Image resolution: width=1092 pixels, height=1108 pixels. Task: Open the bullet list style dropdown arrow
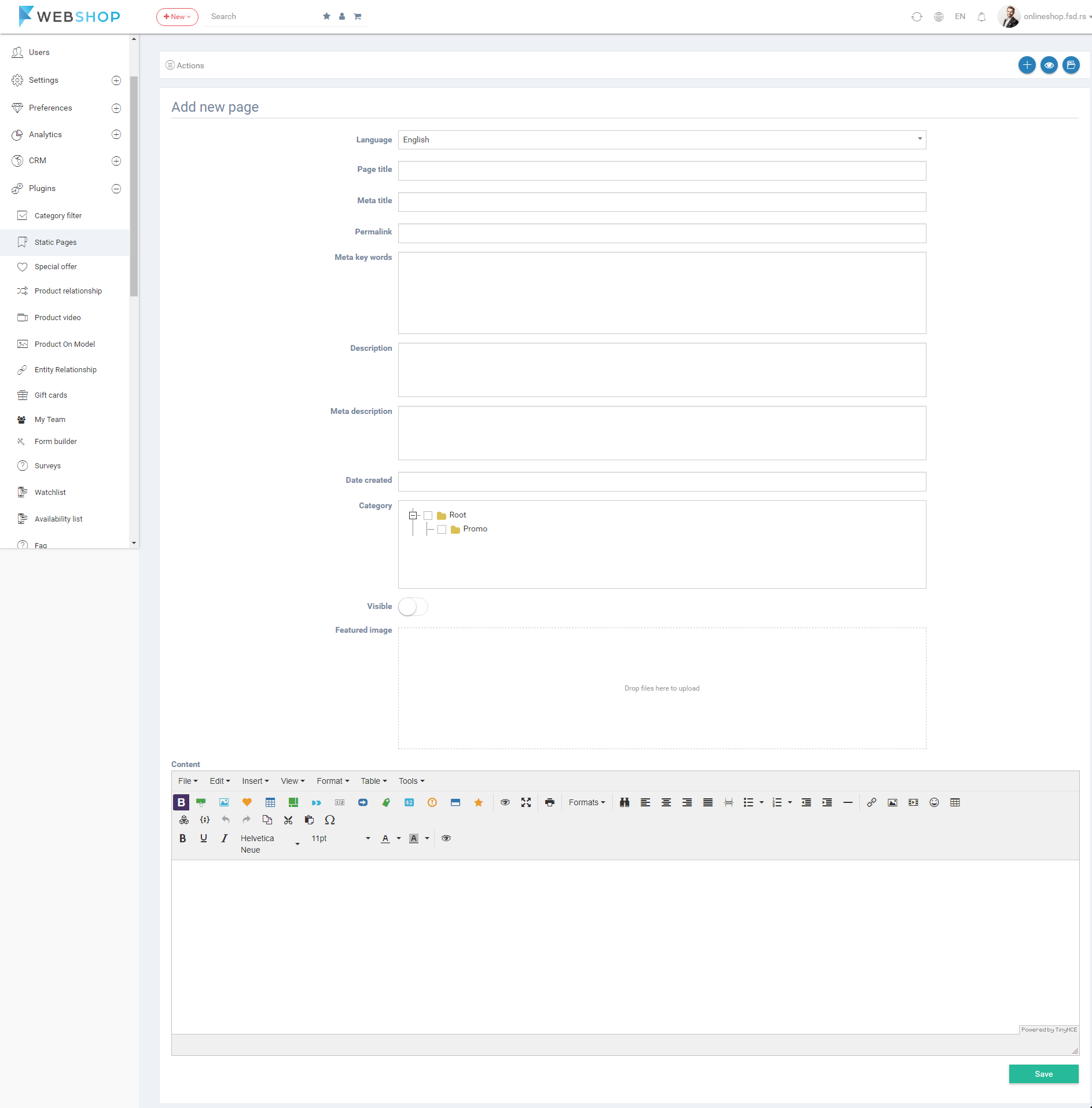(762, 802)
